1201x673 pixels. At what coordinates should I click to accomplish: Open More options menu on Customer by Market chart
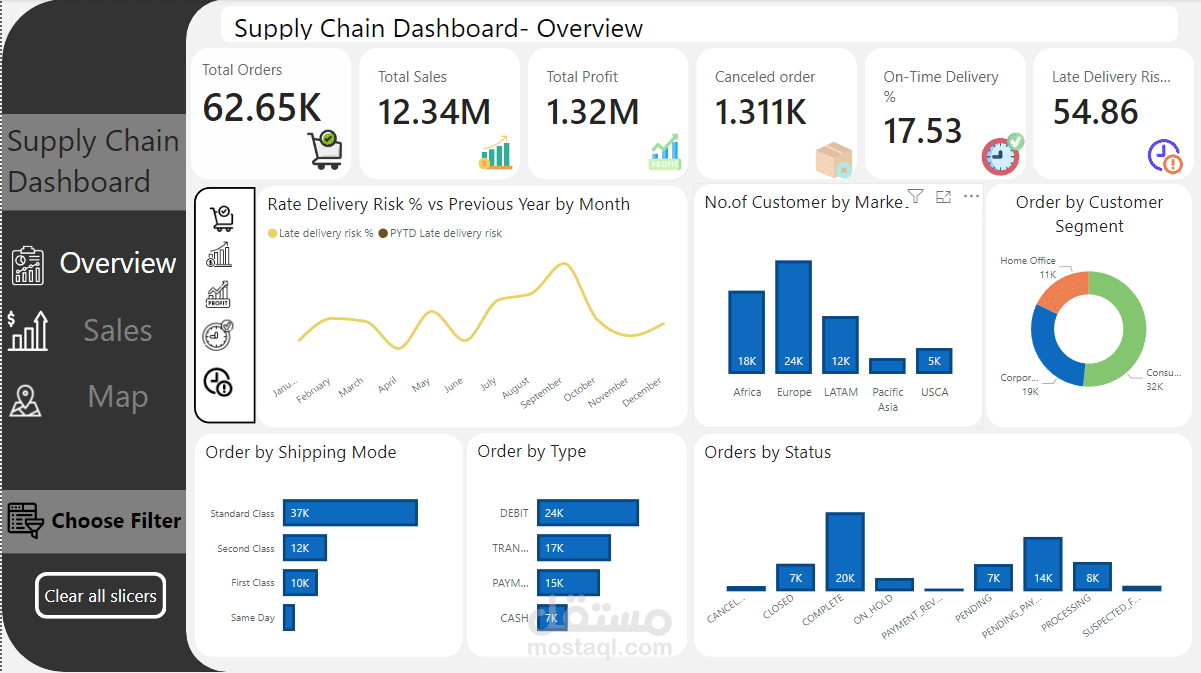click(x=971, y=196)
